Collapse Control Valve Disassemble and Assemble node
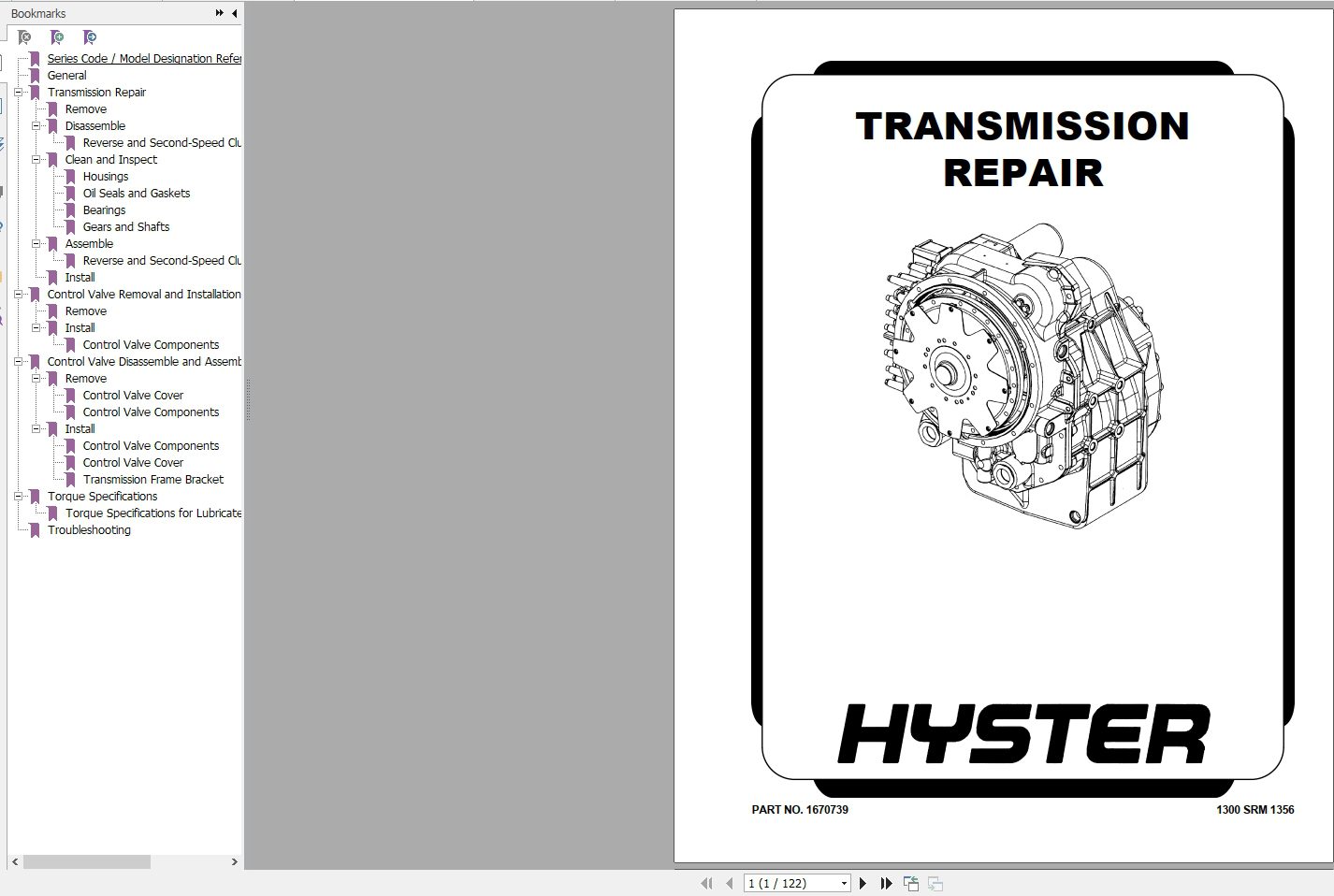This screenshot has height=896, width=1334. point(18,362)
